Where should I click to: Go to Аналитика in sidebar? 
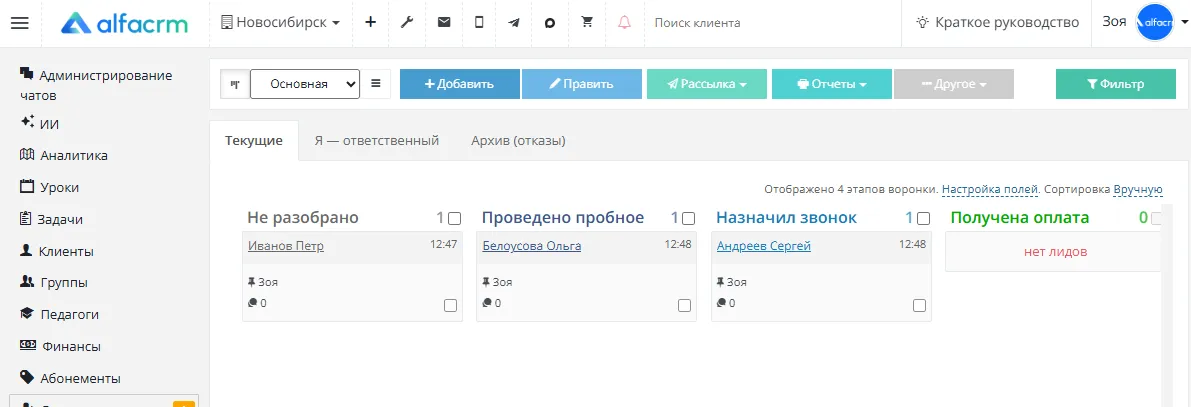point(64,156)
